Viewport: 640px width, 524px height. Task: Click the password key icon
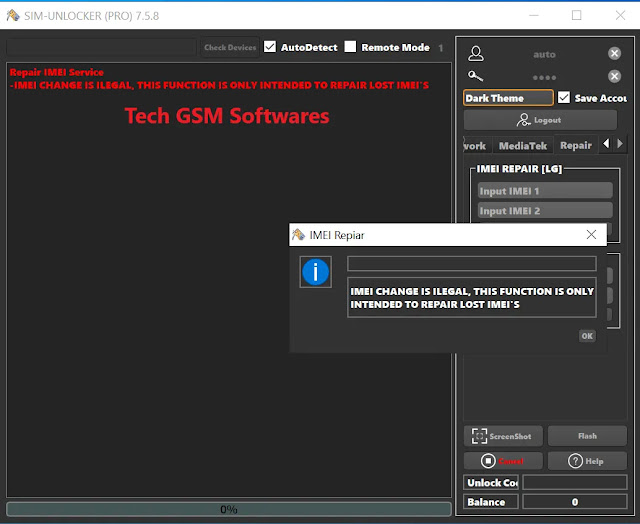[x=476, y=76]
